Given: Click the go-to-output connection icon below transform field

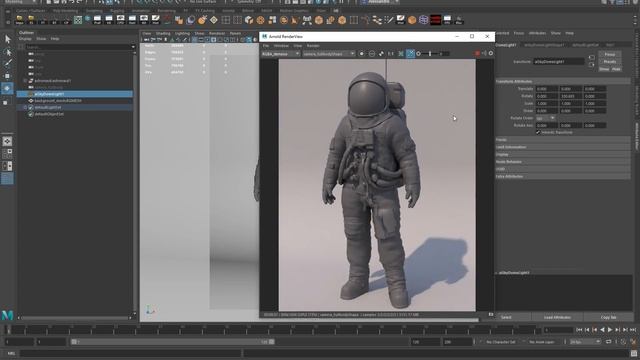Looking at the screenshot, I should coord(591,65).
